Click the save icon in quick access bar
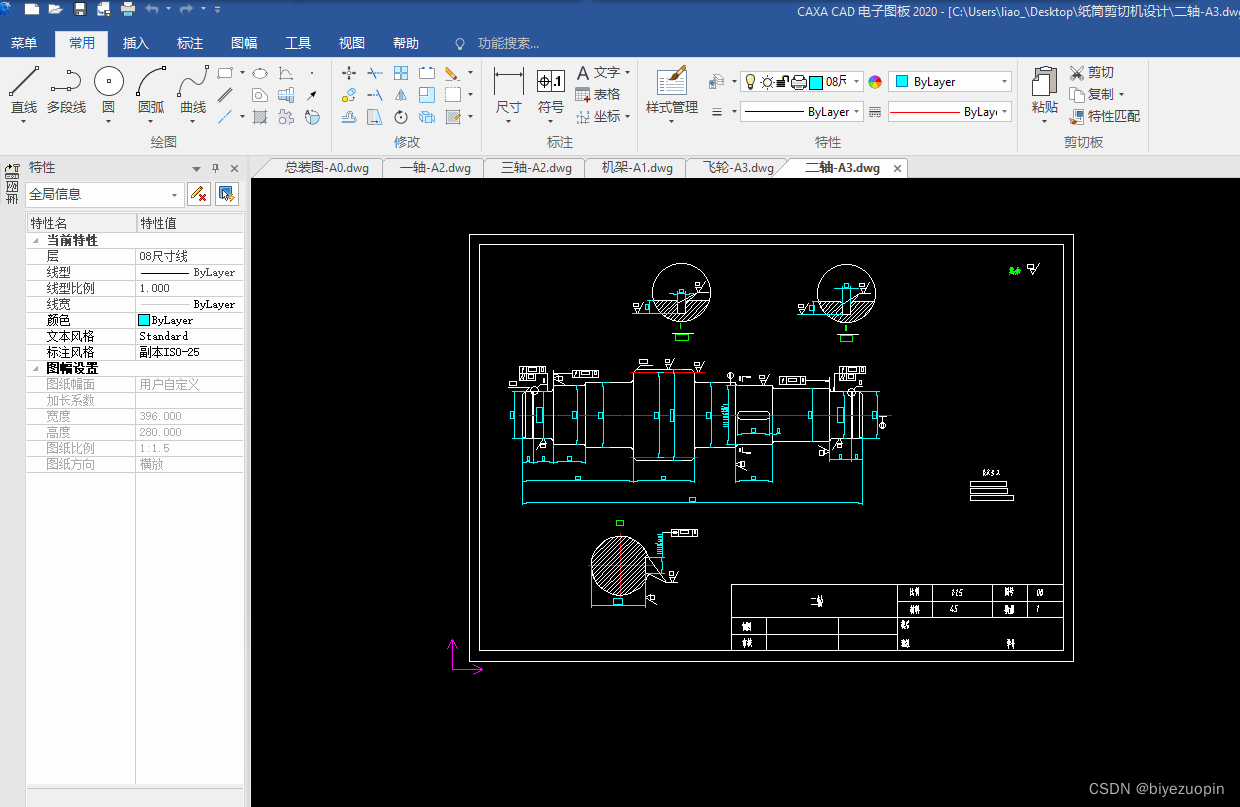1240x807 pixels. pos(80,10)
